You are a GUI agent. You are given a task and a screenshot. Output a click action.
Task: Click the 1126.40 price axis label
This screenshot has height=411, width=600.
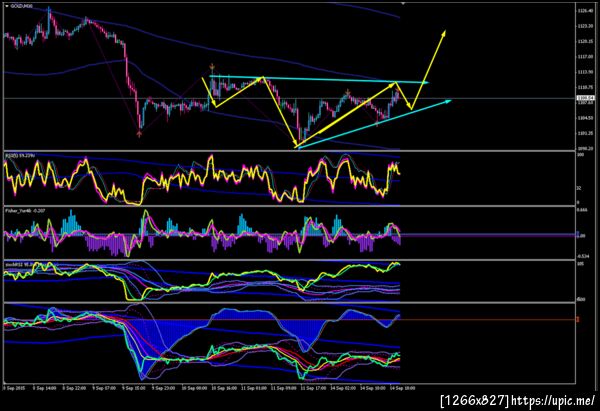coord(585,11)
